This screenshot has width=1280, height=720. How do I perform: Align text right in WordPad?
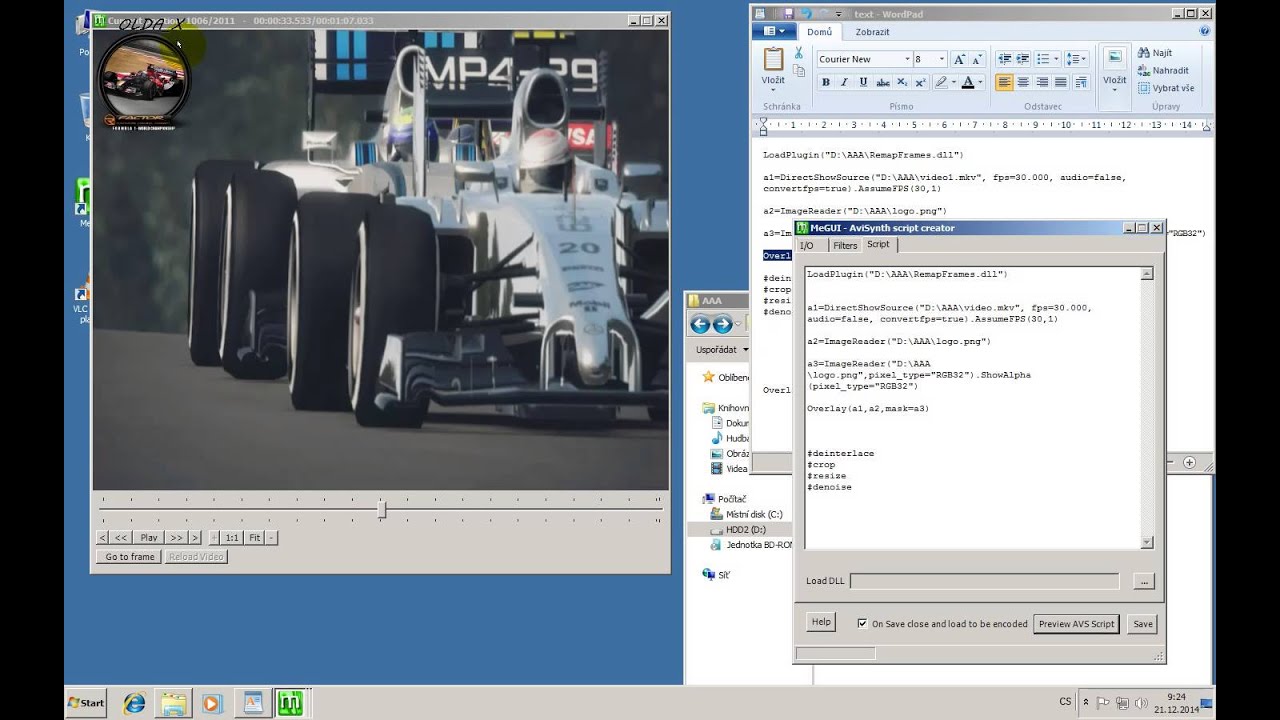click(x=1042, y=83)
